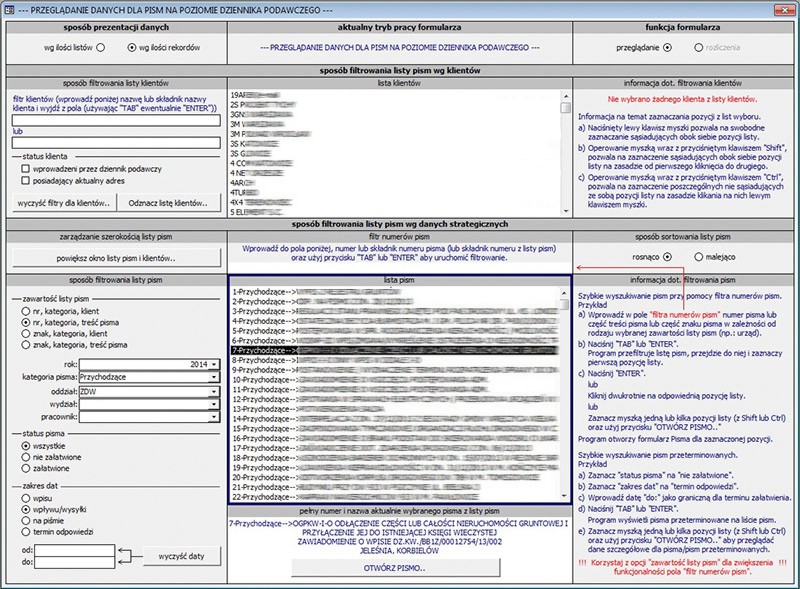The height and width of the screenshot is (589, 800).
Task: Select "na piśmie" date range option
Action: click(x=26, y=521)
